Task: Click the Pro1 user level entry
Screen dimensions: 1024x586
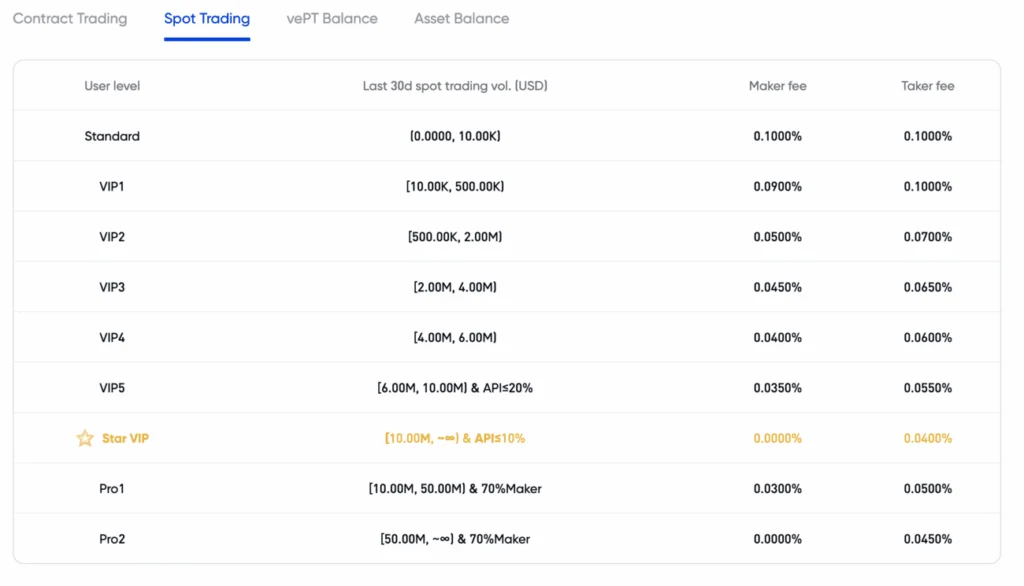Action: click(x=111, y=488)
